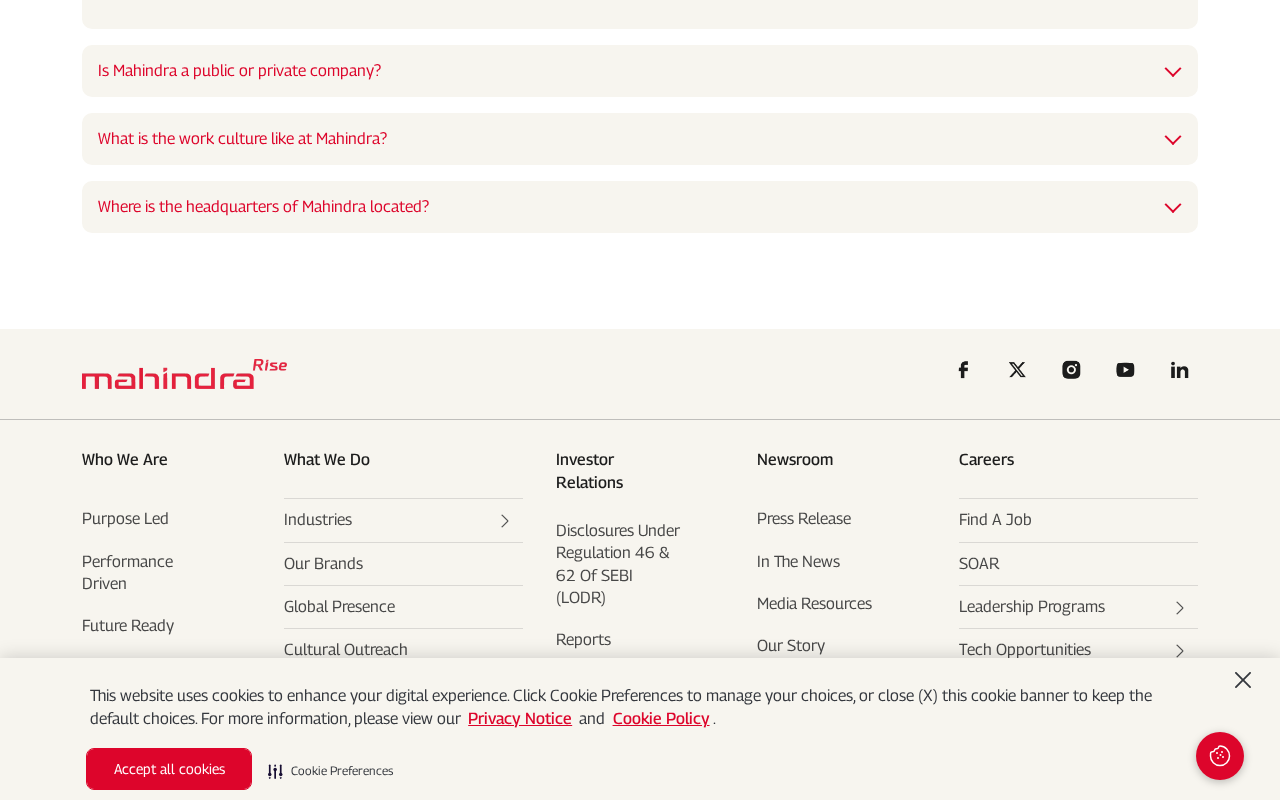This screenshot has height=800, width=1280.
Task: Click the sliders icon beside Cookie Preferences
Action: tap(275, 771)
